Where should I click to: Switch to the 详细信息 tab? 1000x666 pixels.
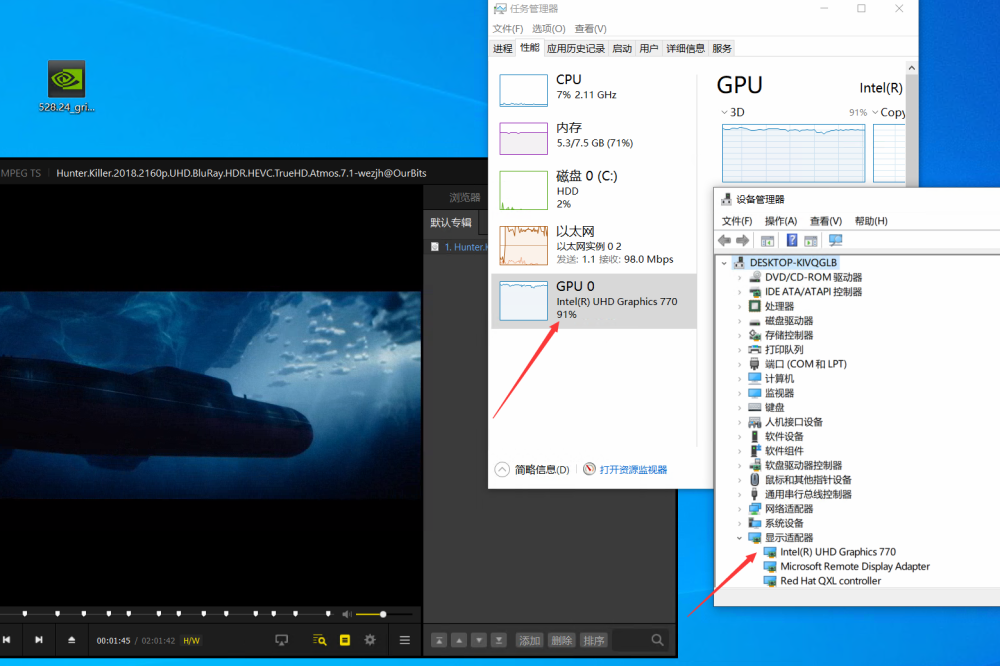pos(686,48)
